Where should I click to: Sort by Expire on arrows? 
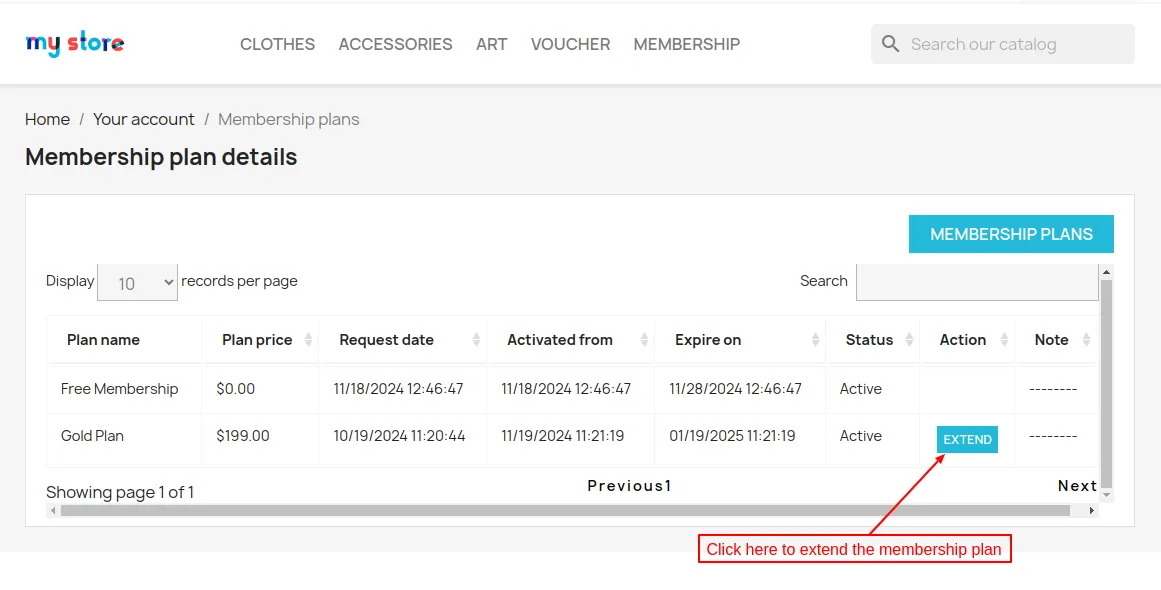click(816, 340)
